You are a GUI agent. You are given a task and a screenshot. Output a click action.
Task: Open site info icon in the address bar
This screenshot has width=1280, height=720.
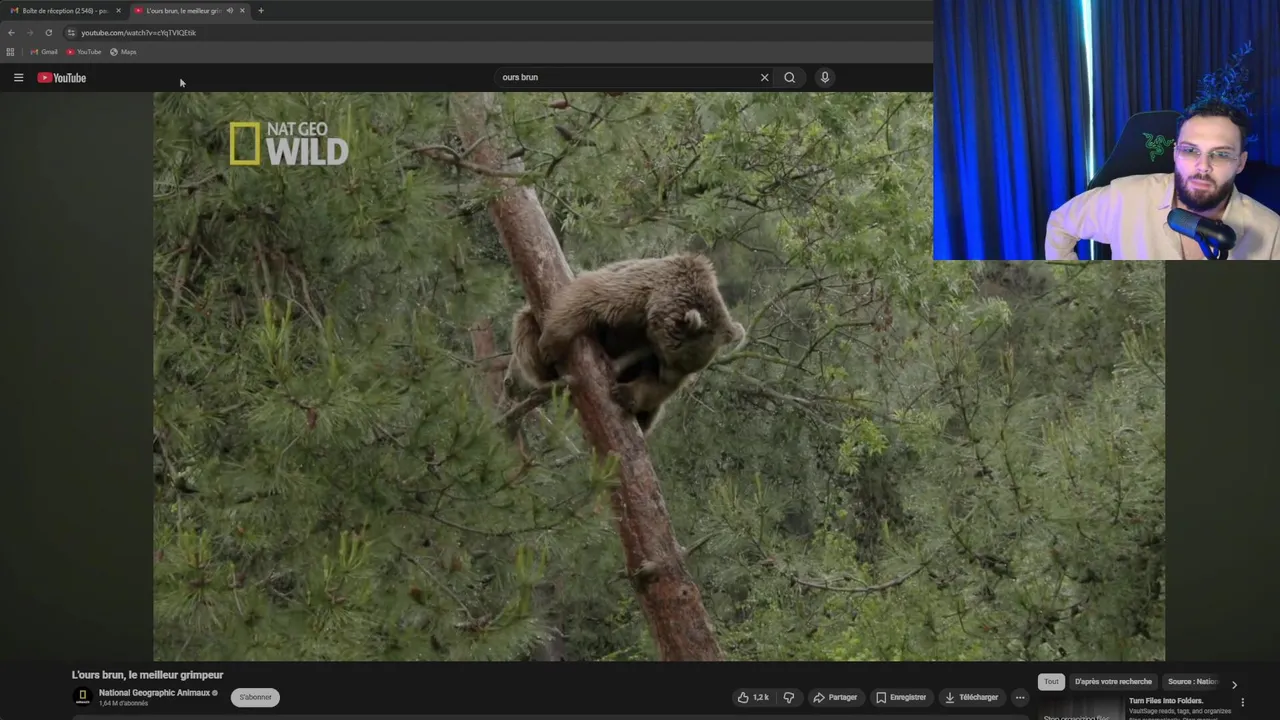(x=71, y=33)
